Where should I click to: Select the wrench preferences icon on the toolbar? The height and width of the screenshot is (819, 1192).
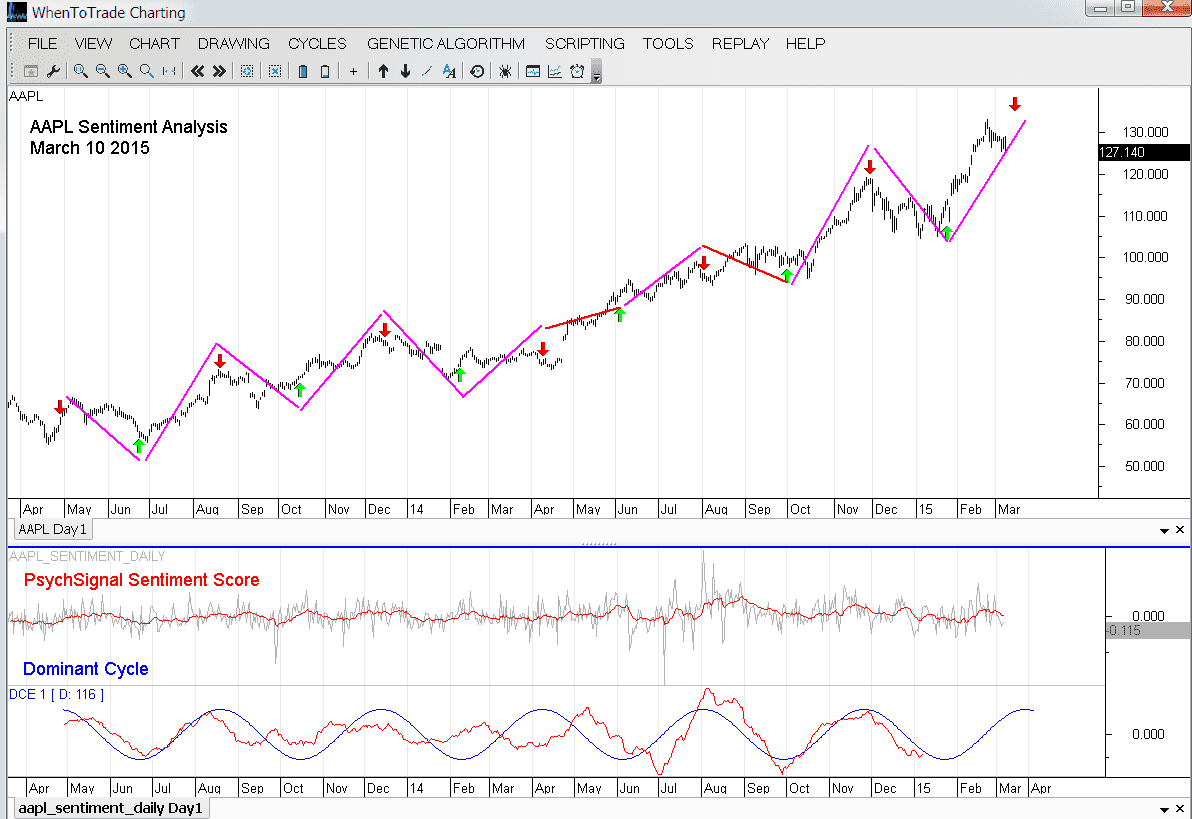coord(55,70)
